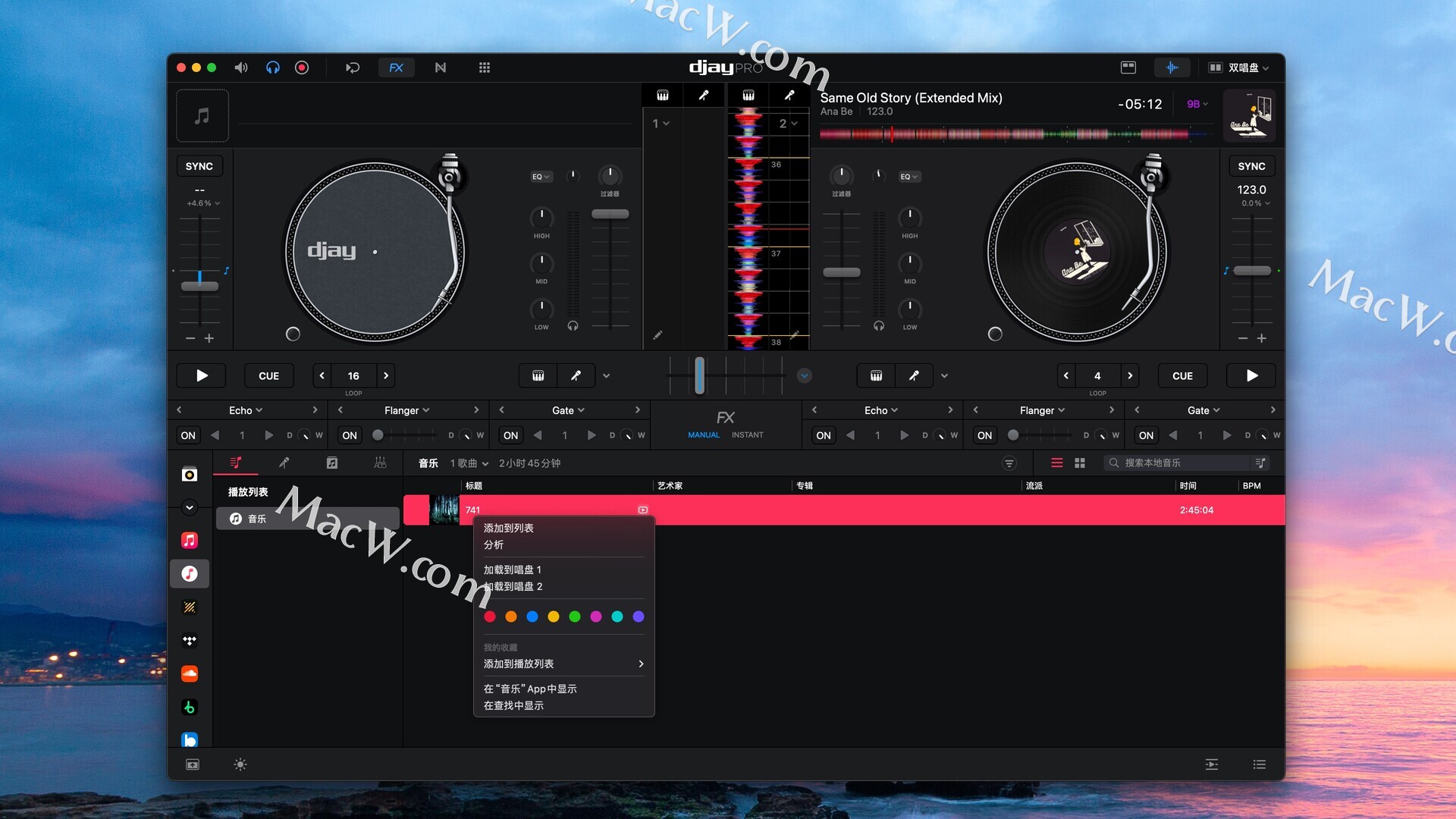Click left deck cue points pad icon
The image size is (1456, 819).
(538, 375)
